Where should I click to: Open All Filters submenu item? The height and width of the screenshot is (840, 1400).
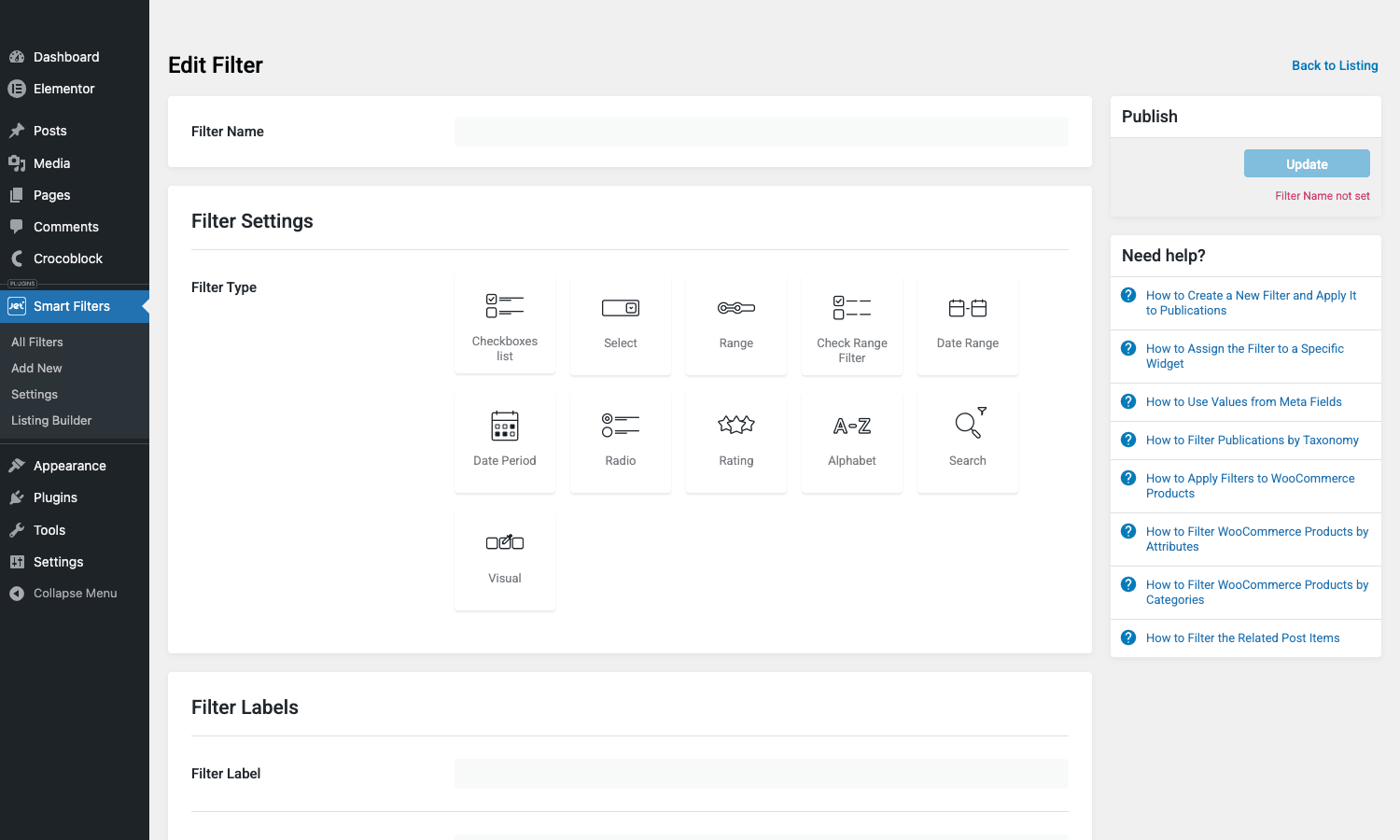(37, 342)
